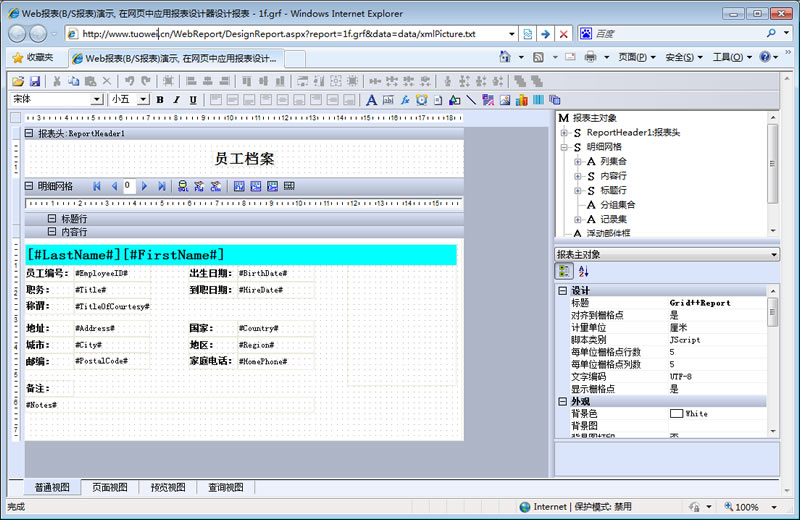Select the line drawing tool

[x=471, y=100]
